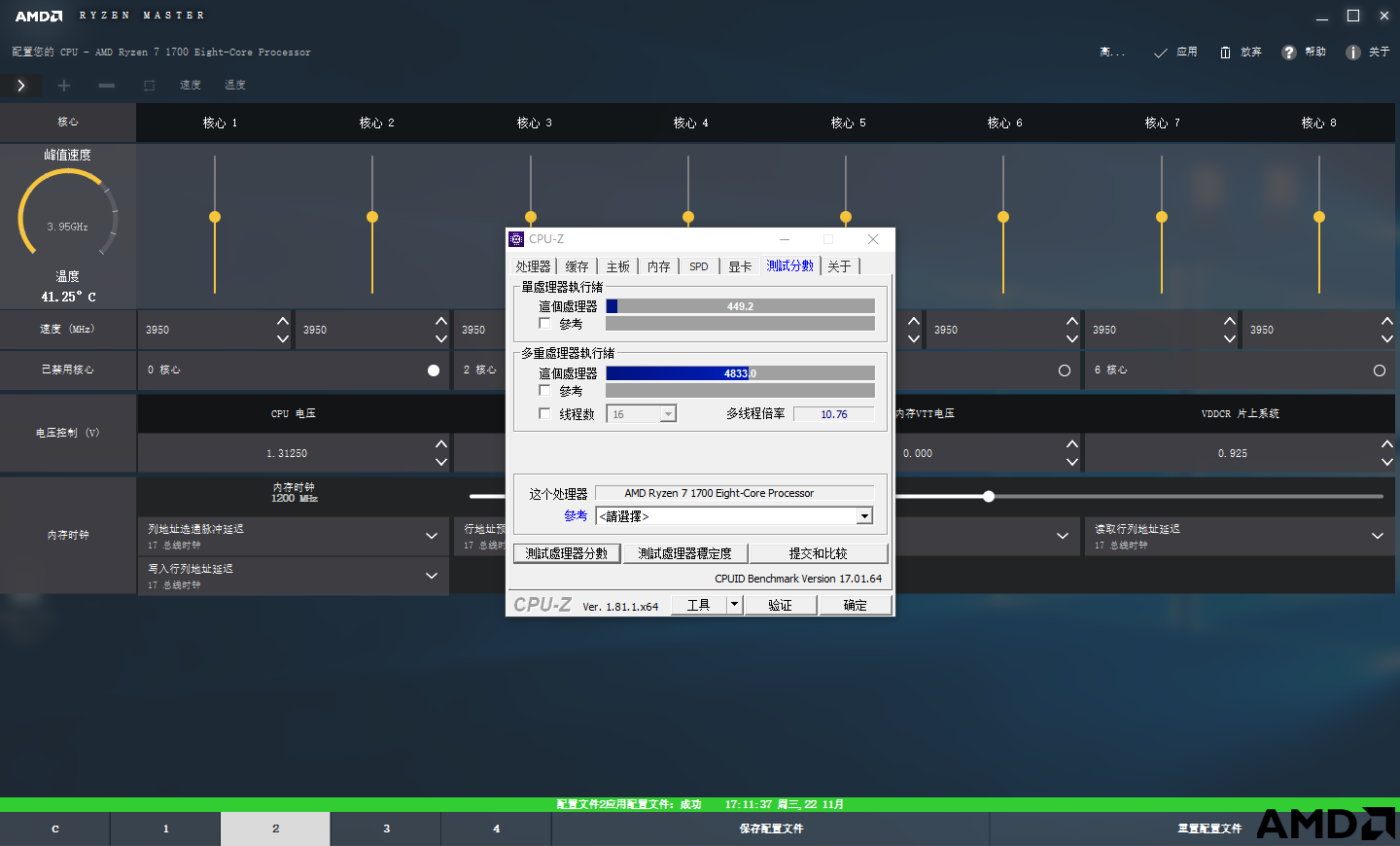Select profile tab 1 at bottom
Screen dimensions: 1400x846
click(165, 829)
